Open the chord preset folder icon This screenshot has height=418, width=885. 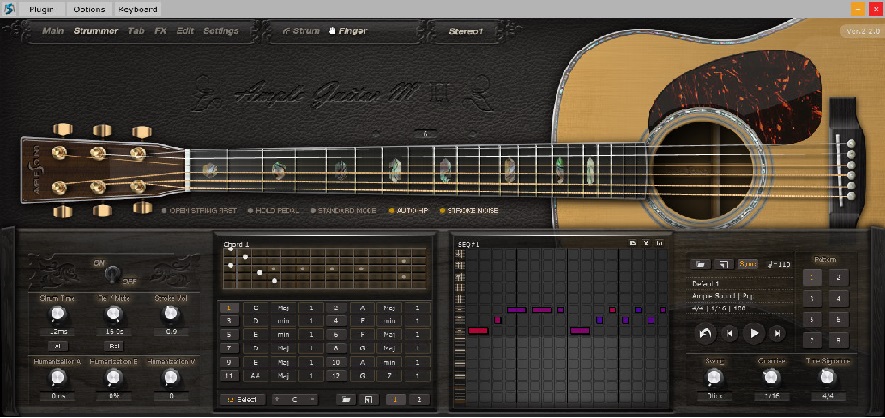point(345,399)
